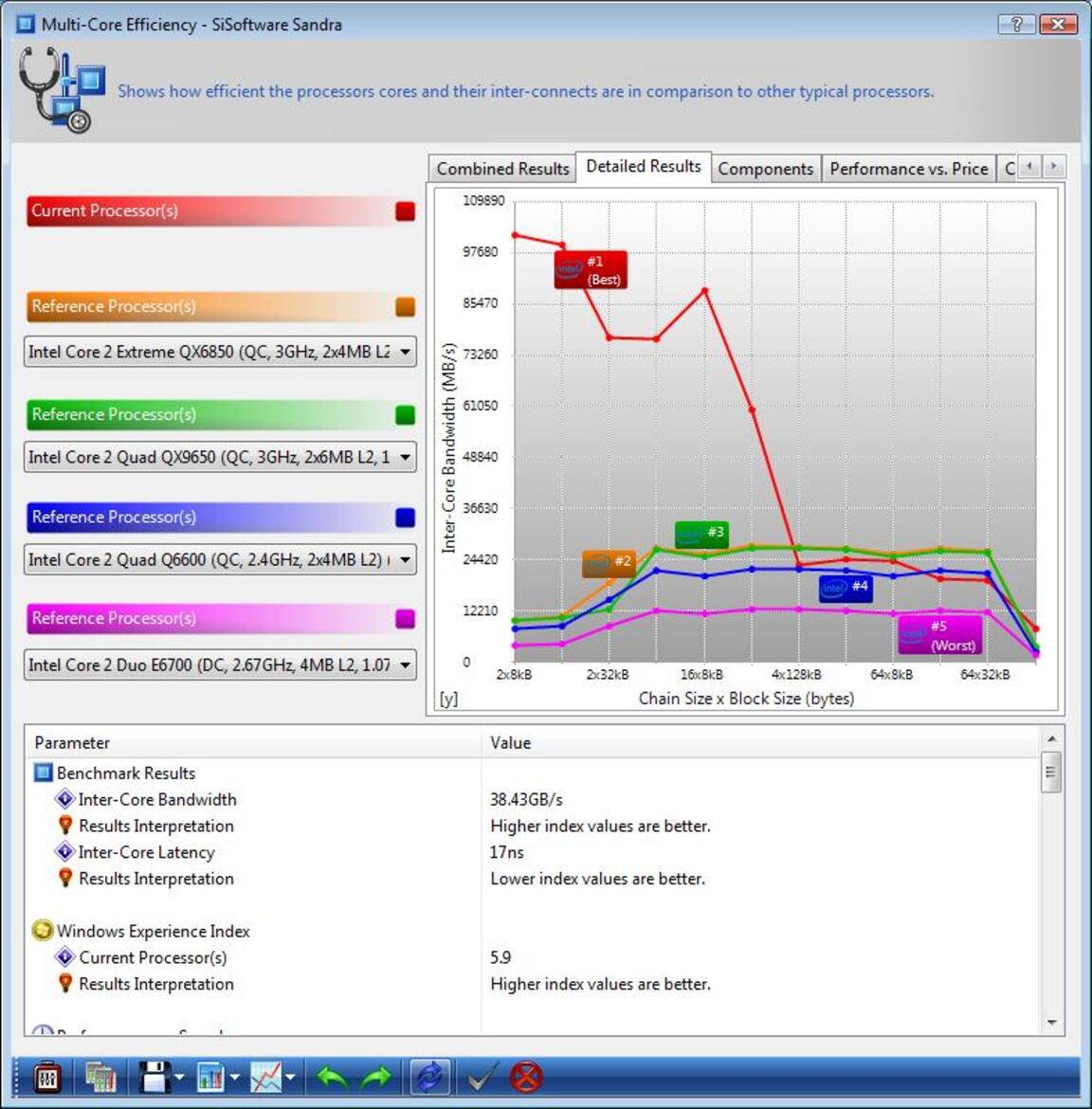Click the Benchmark Results section icon
Screen dimensions: 1092x1109
[x=44, y=773]
